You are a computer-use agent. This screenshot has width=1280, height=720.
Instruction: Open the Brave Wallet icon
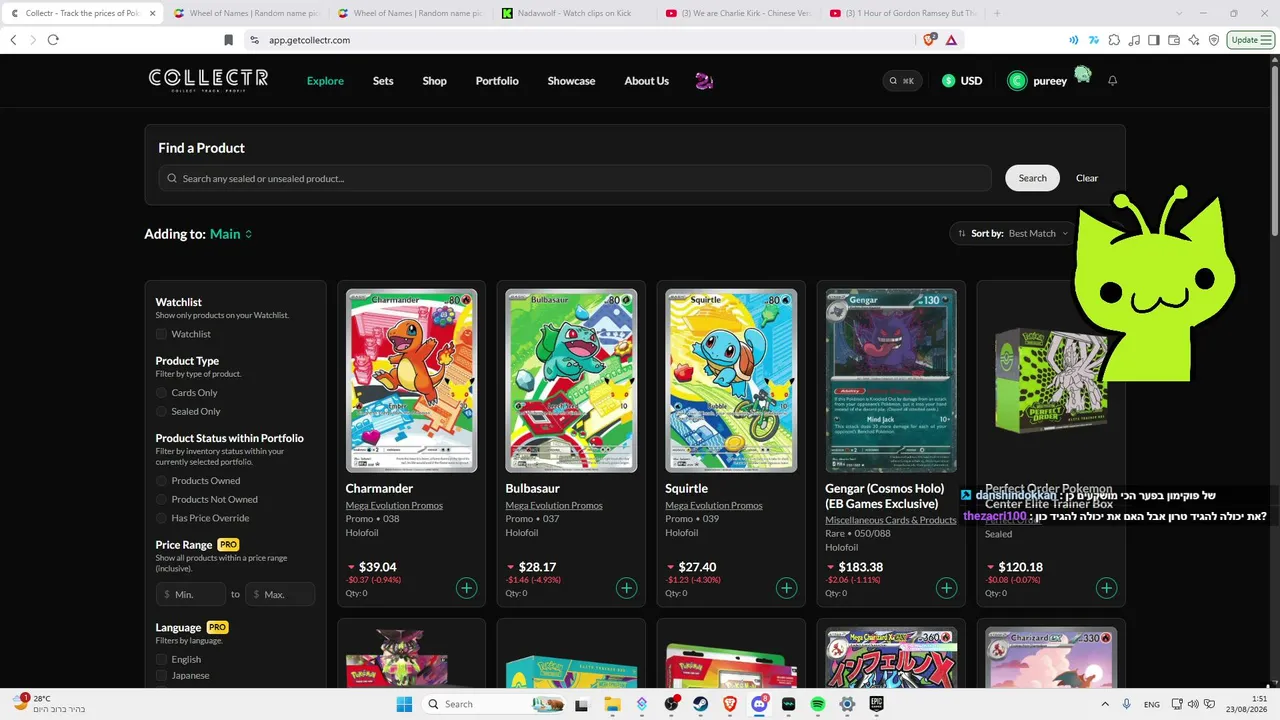tap(1174, 40)
